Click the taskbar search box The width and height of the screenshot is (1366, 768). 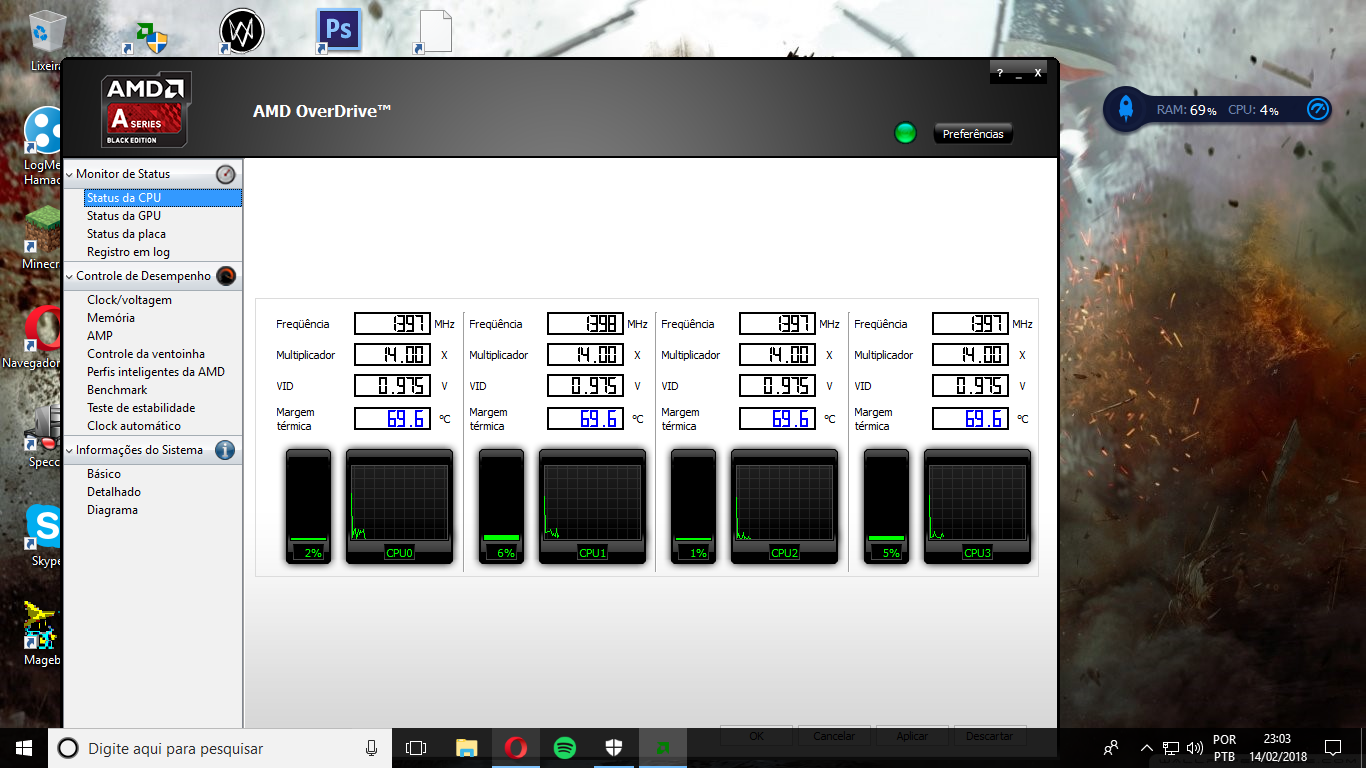220,748
